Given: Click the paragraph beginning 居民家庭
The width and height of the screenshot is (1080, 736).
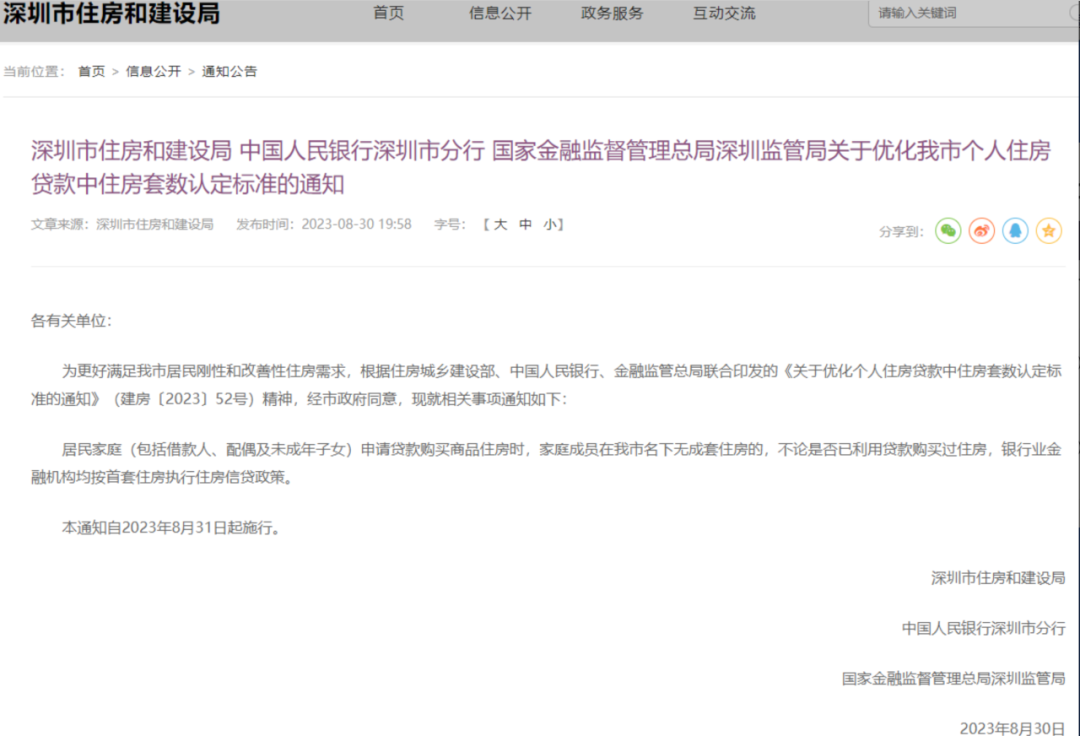Looking at the screenshot, I should pyautogui.click(x=546, y=463).
